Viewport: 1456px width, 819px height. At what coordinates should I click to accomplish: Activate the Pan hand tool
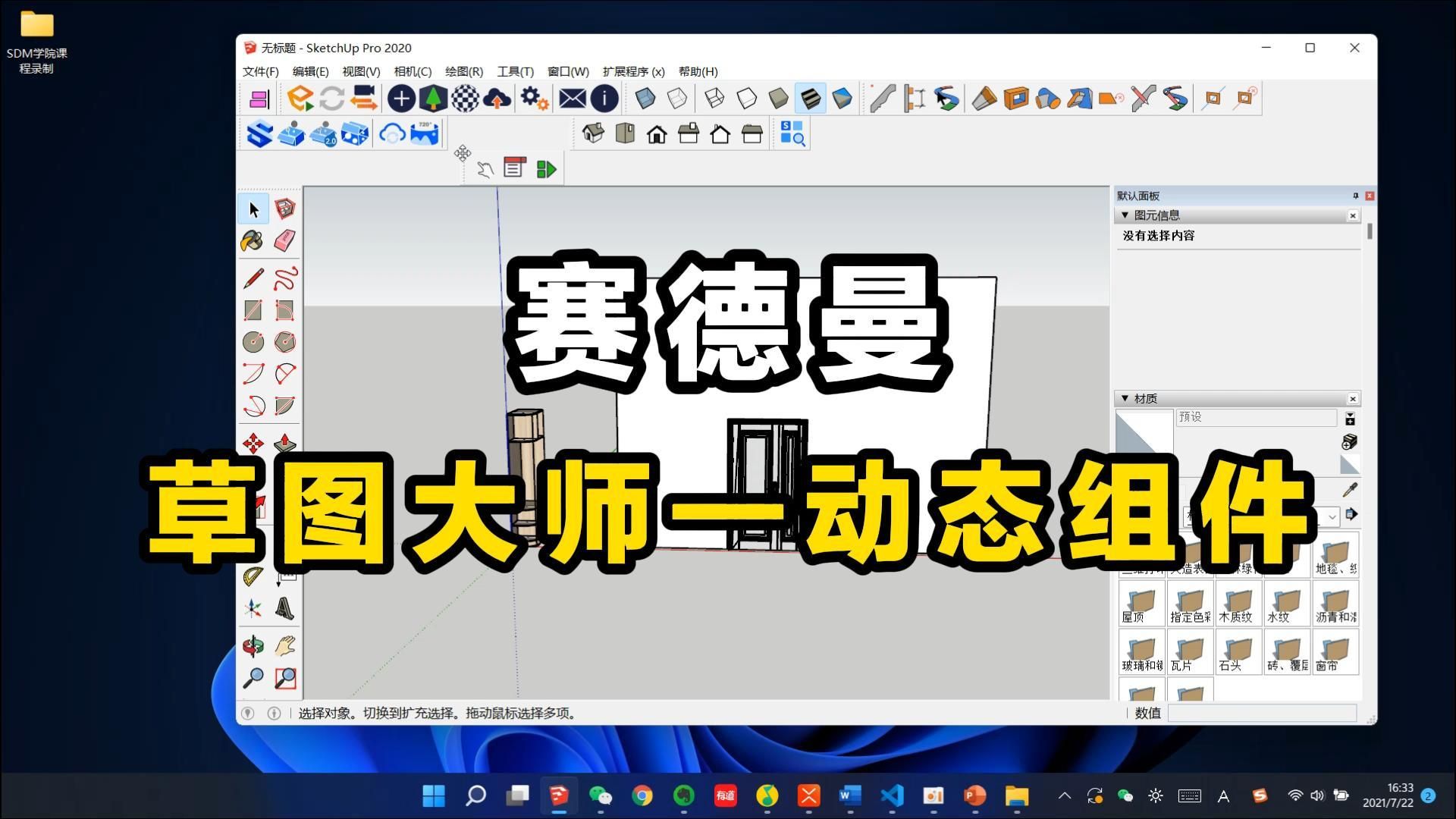[285, 645]
